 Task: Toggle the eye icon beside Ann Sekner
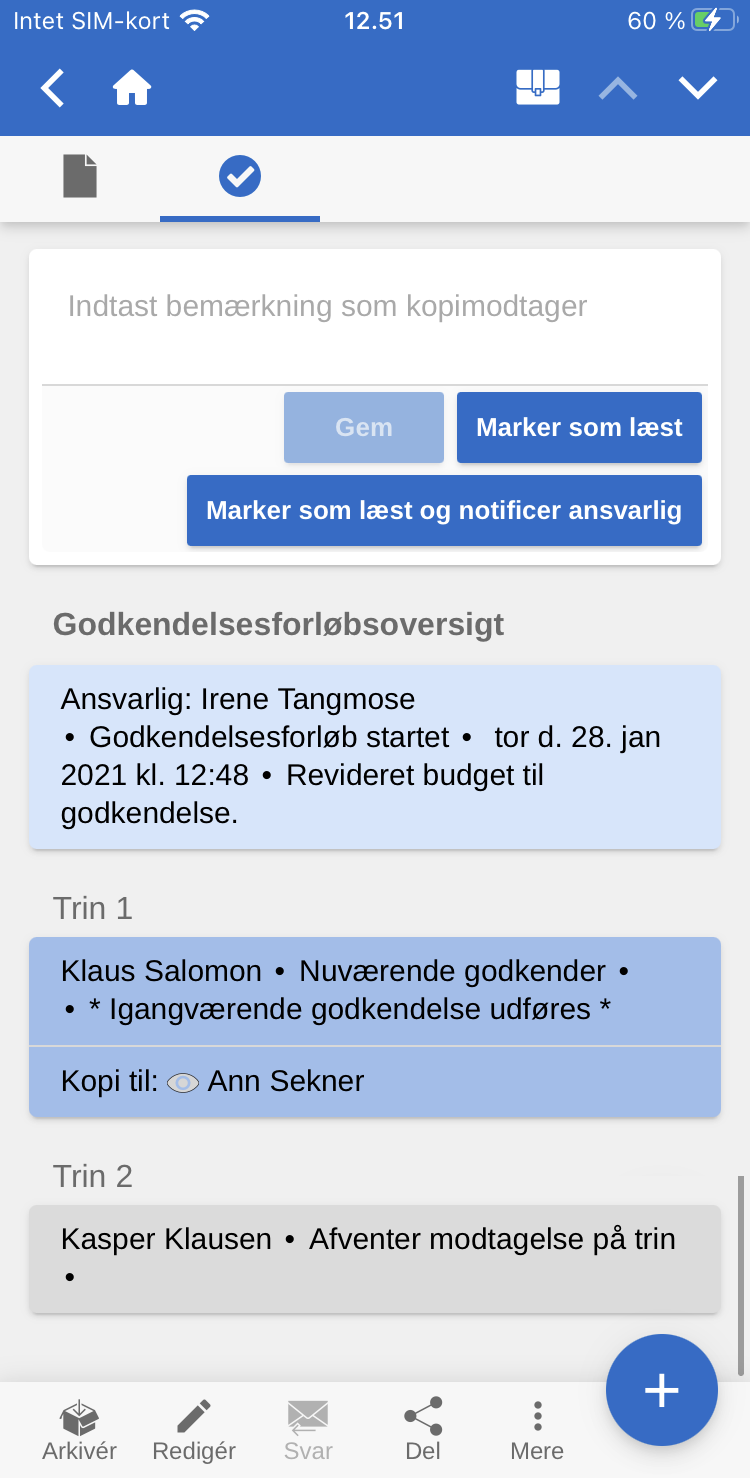click(183, 1082)
